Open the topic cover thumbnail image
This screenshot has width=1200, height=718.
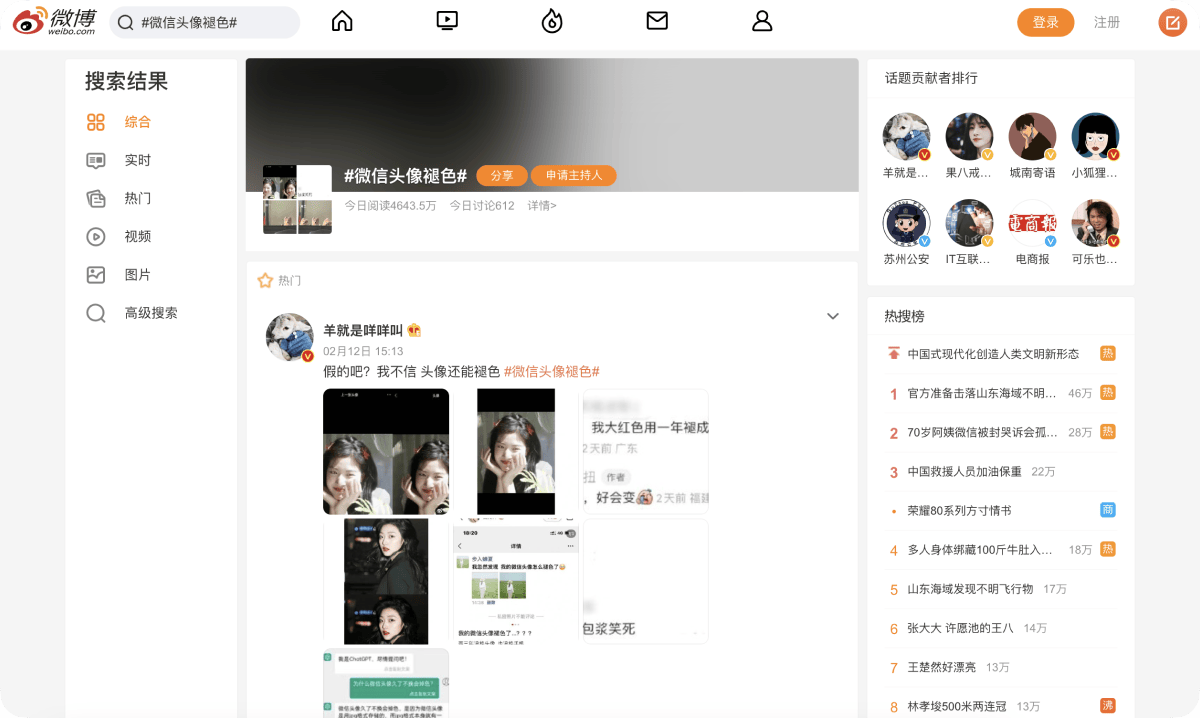pos(297,200)
